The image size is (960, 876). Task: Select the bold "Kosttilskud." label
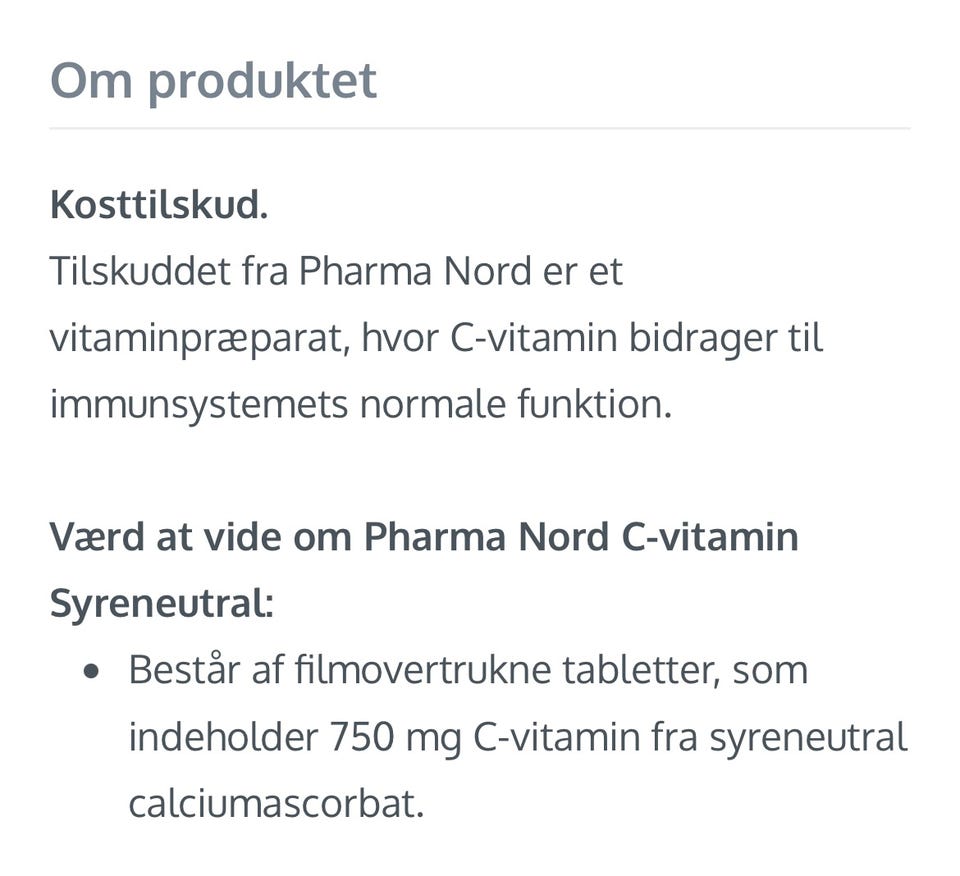click(159, 206)
